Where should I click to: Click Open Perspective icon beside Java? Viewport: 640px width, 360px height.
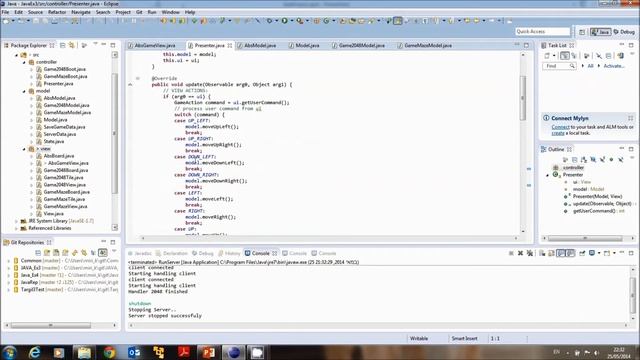[x=582, y=31]
